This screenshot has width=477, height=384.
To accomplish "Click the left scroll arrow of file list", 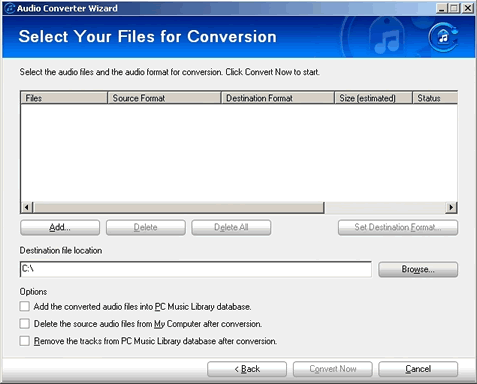I will pos(27,207).
